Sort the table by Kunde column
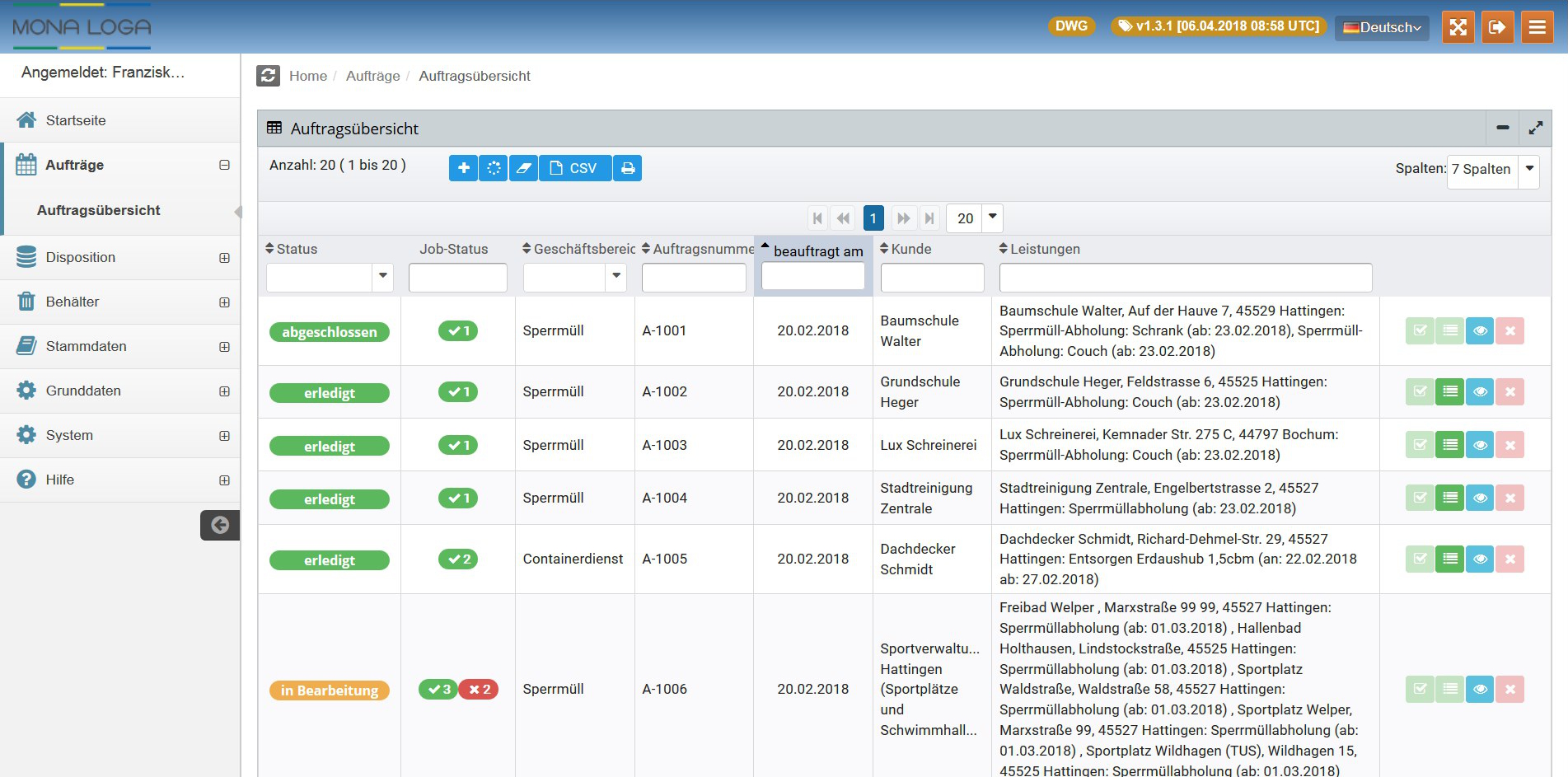The width and height of the screenshot is (1568, 777). point(905,249)
